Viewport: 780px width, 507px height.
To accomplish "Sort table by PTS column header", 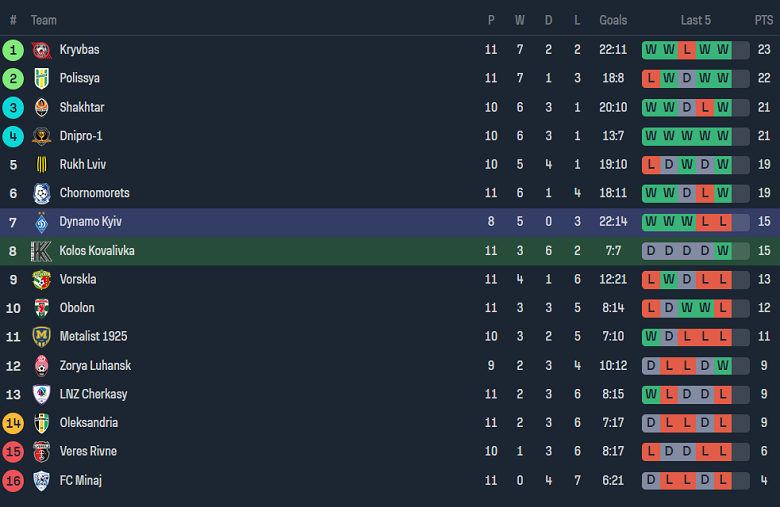I will coord(764,20).
